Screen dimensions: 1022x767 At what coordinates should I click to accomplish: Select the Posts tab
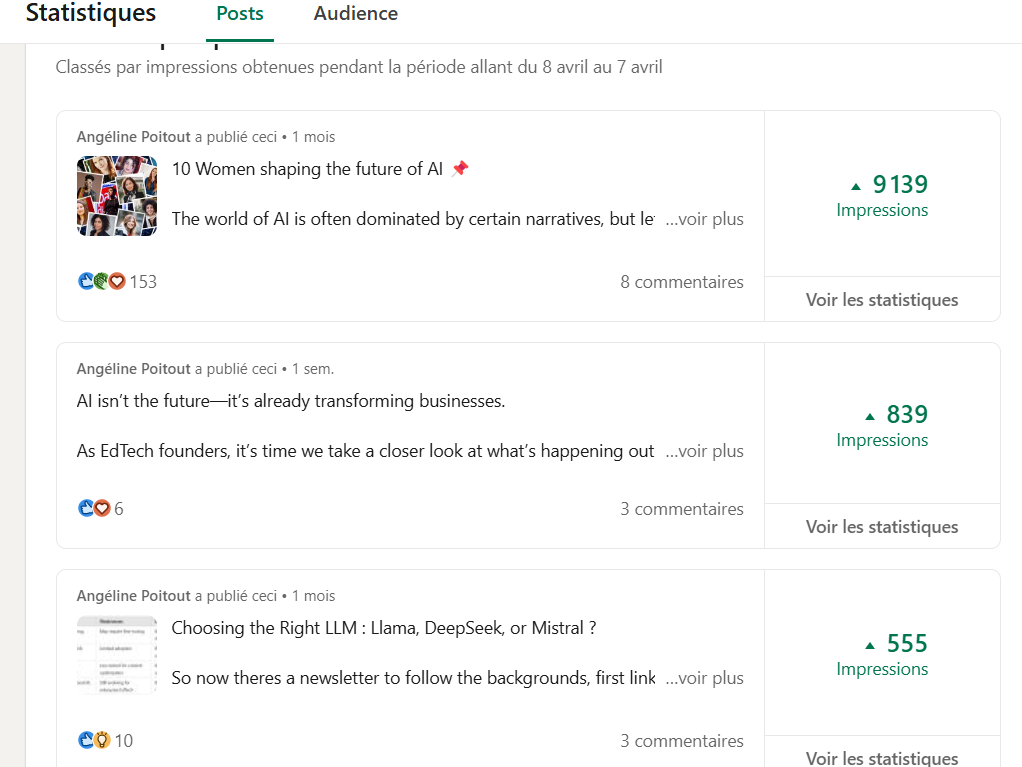[x=240, y=14]
